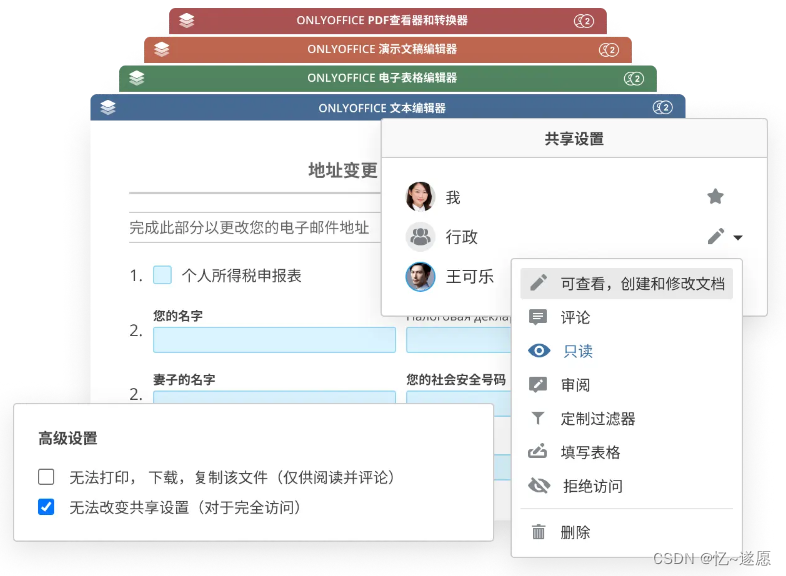This screenshot has height=576, width=786.
Task: Click the layers icon on the PDF viewer bar
Action: (x=186, y=21)
